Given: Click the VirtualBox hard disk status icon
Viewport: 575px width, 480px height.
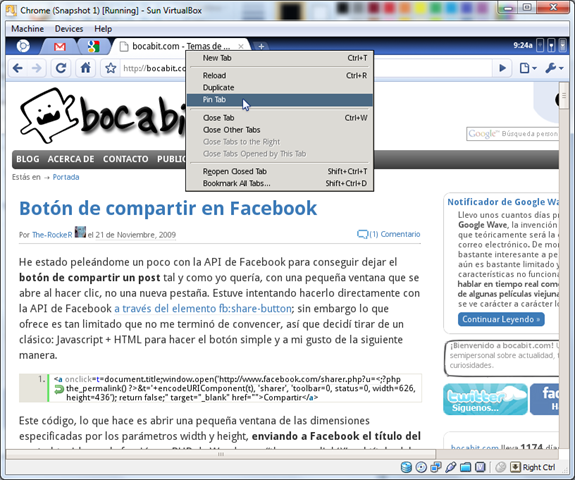Looking at the screenshot, I should pyautogui.click(x=406, y=467).
